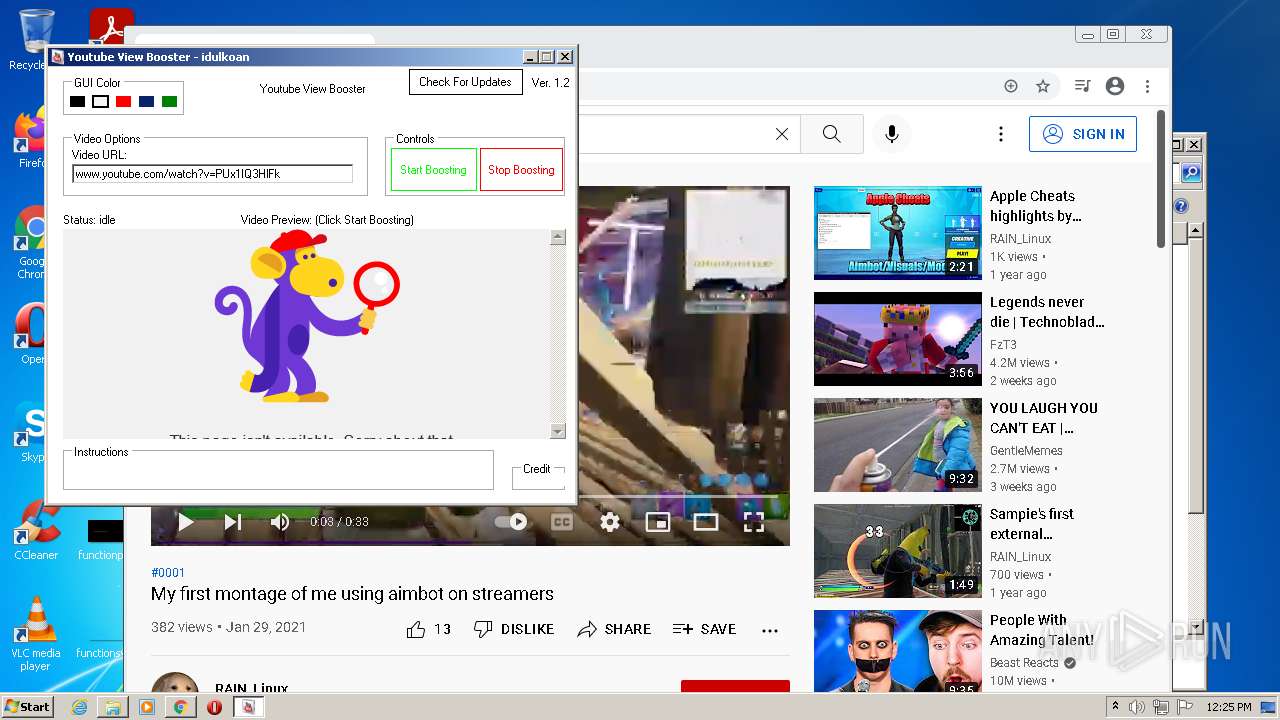Click the Windows Start button
The image size is (1280, 720).
28,706
